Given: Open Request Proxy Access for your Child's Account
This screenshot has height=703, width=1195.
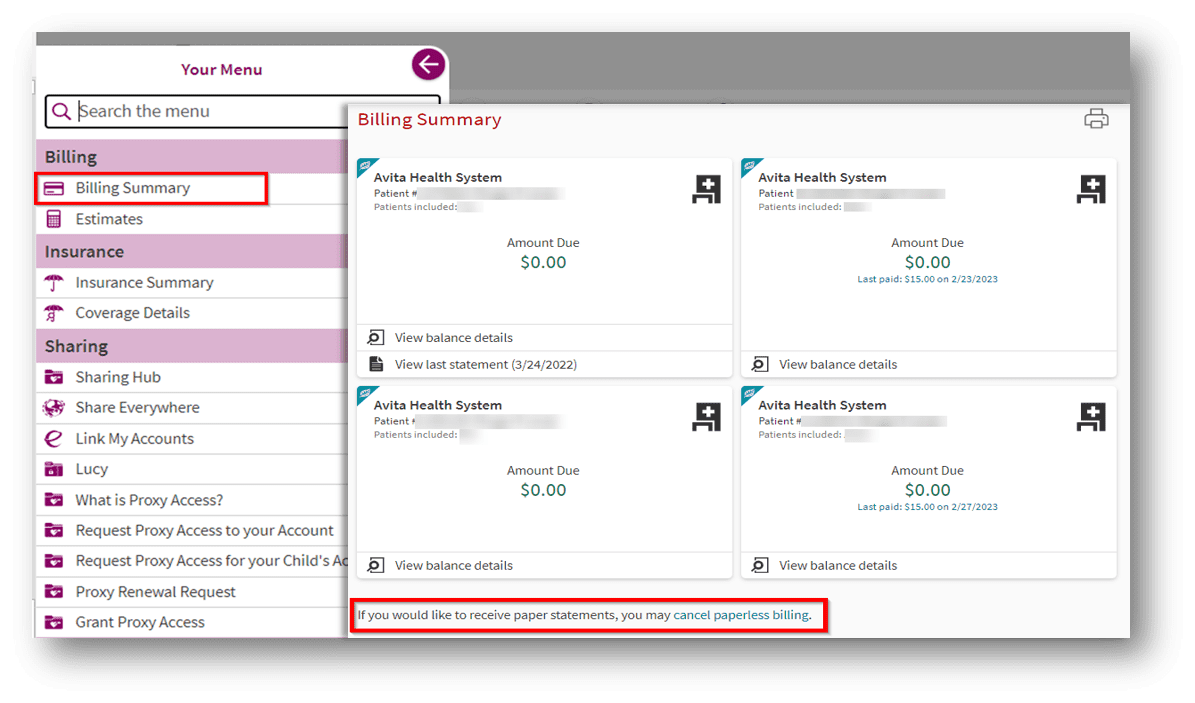Looking at the screenshot, I should [192, 561].
